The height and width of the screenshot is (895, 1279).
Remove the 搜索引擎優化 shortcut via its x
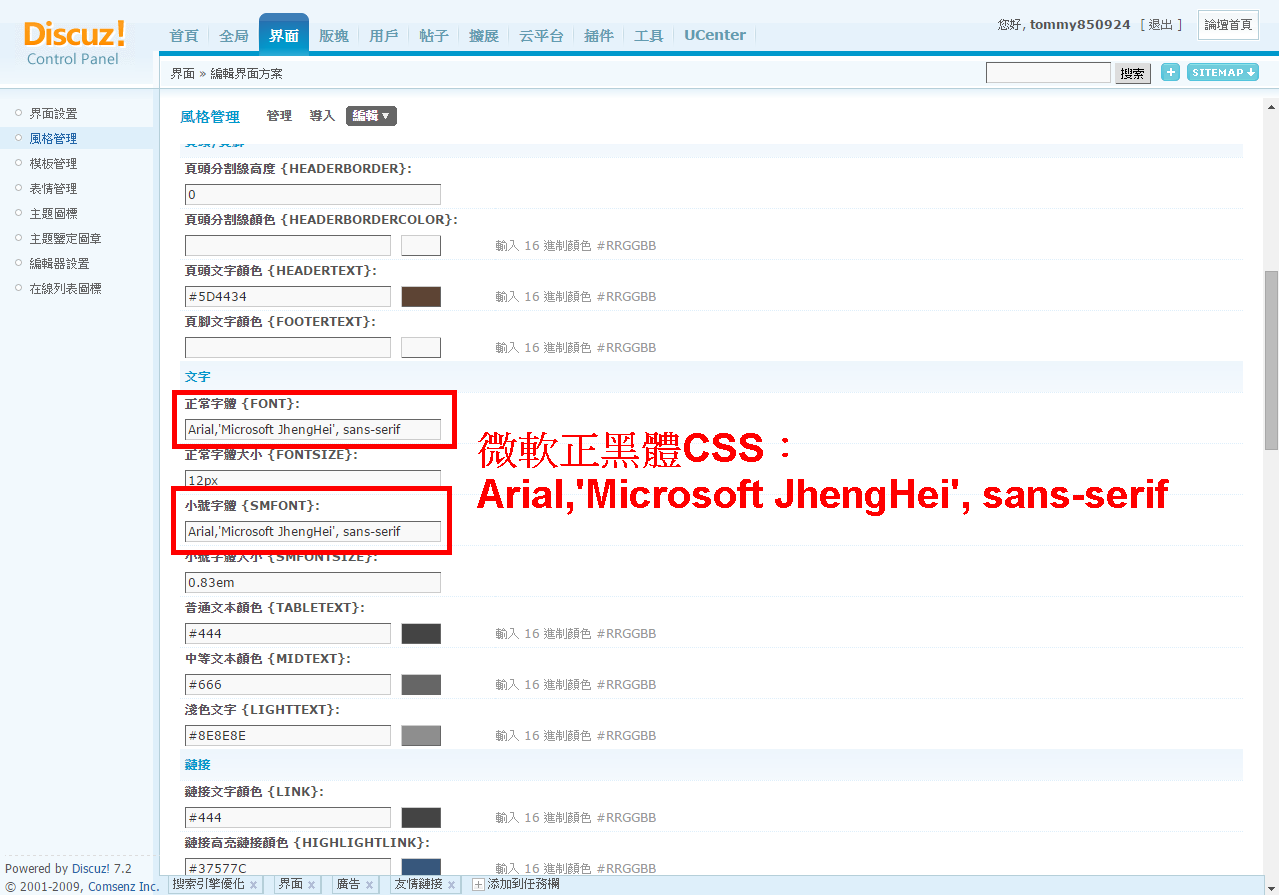point(254,885)
